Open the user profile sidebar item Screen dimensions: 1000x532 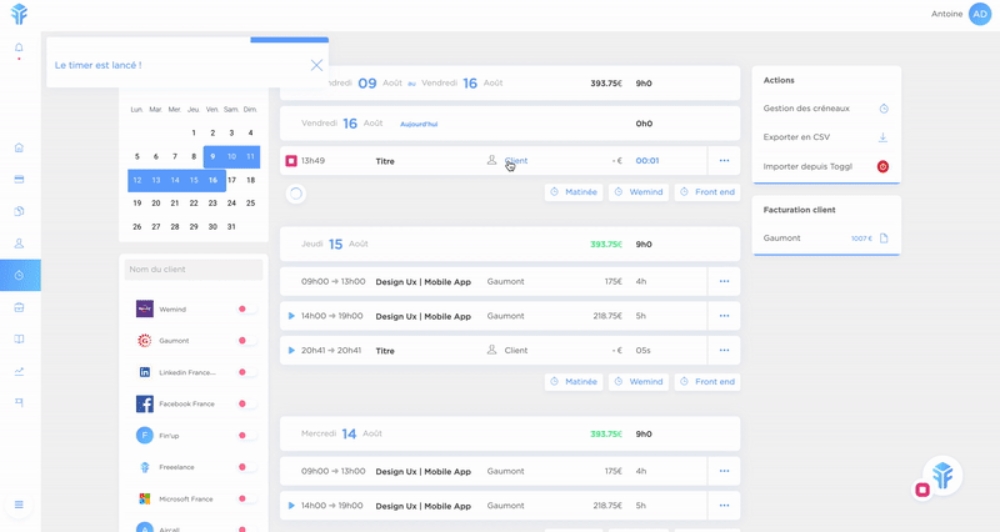tap(19, 243)
